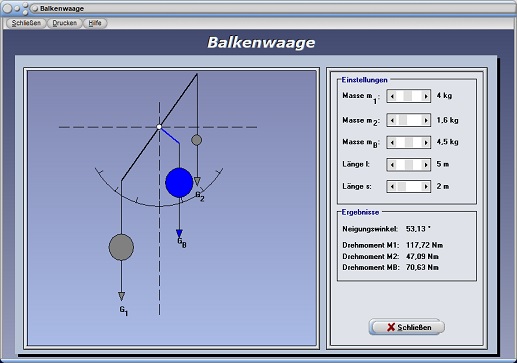The width and height of the screenshot is (517, 363).
Task: Click the GB label in the diagram
Action: 182,242
